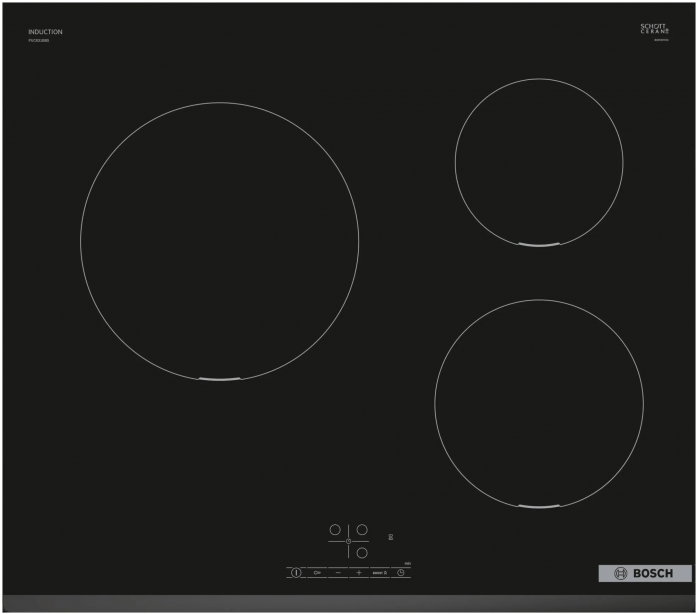Click inside the large left cooking zone
The image size is (697, 614).
(x=220, y=241)
